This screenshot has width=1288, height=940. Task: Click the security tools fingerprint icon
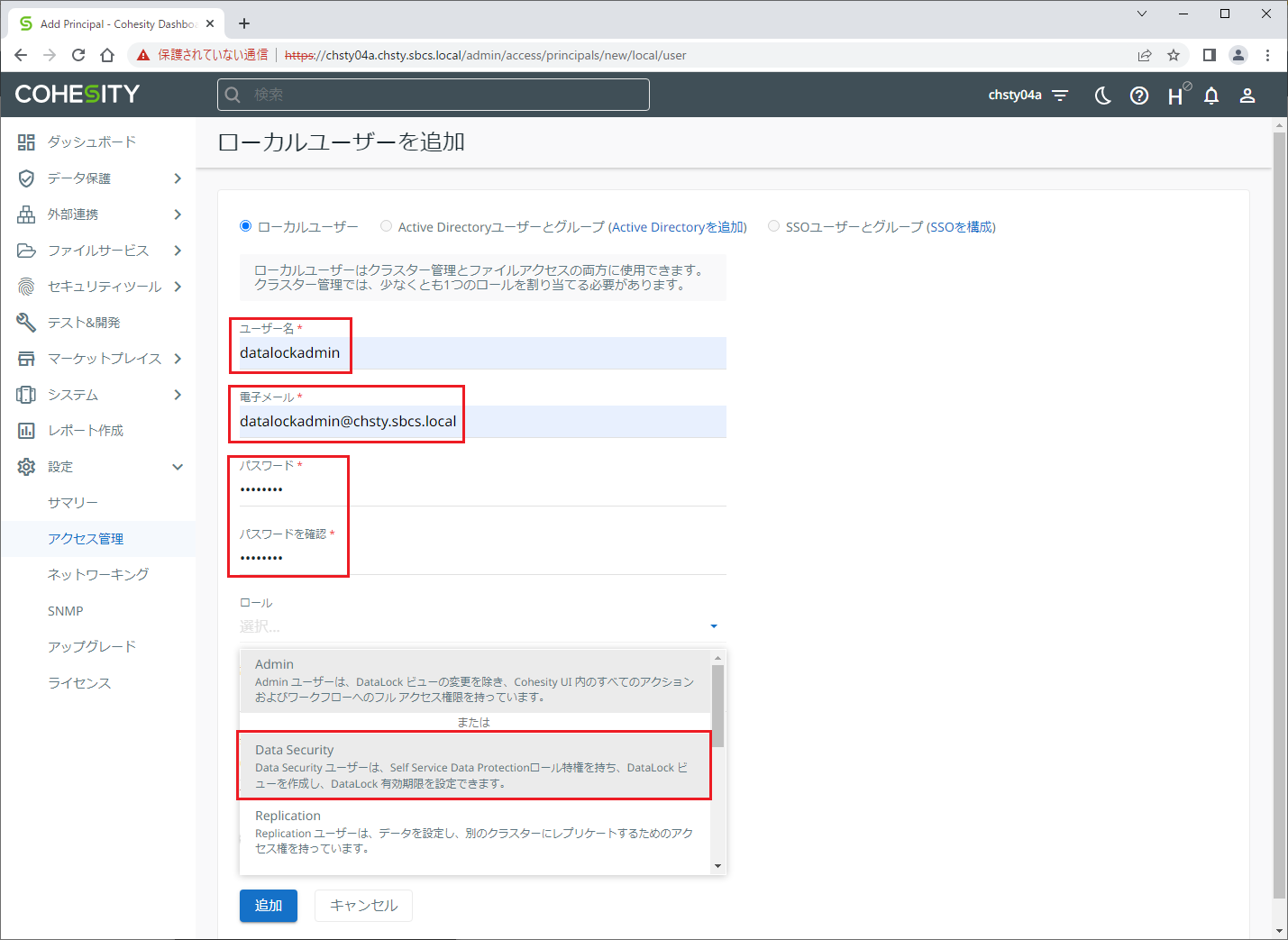pos(26,287)
